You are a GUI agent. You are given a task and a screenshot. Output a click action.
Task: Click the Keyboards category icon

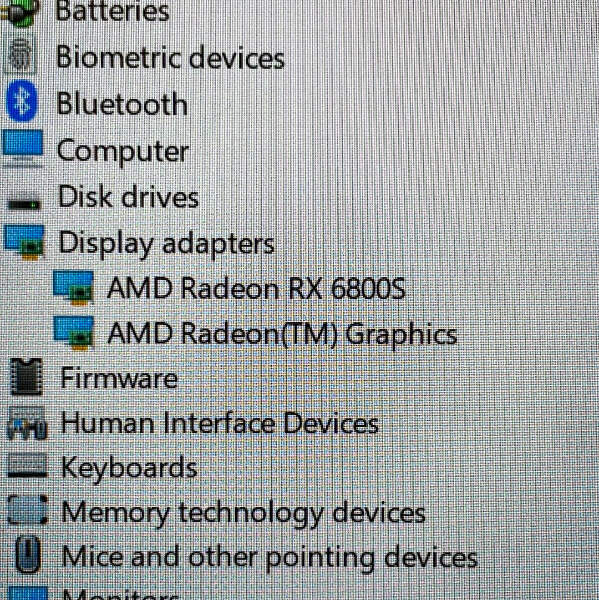(x=27, y=466)
